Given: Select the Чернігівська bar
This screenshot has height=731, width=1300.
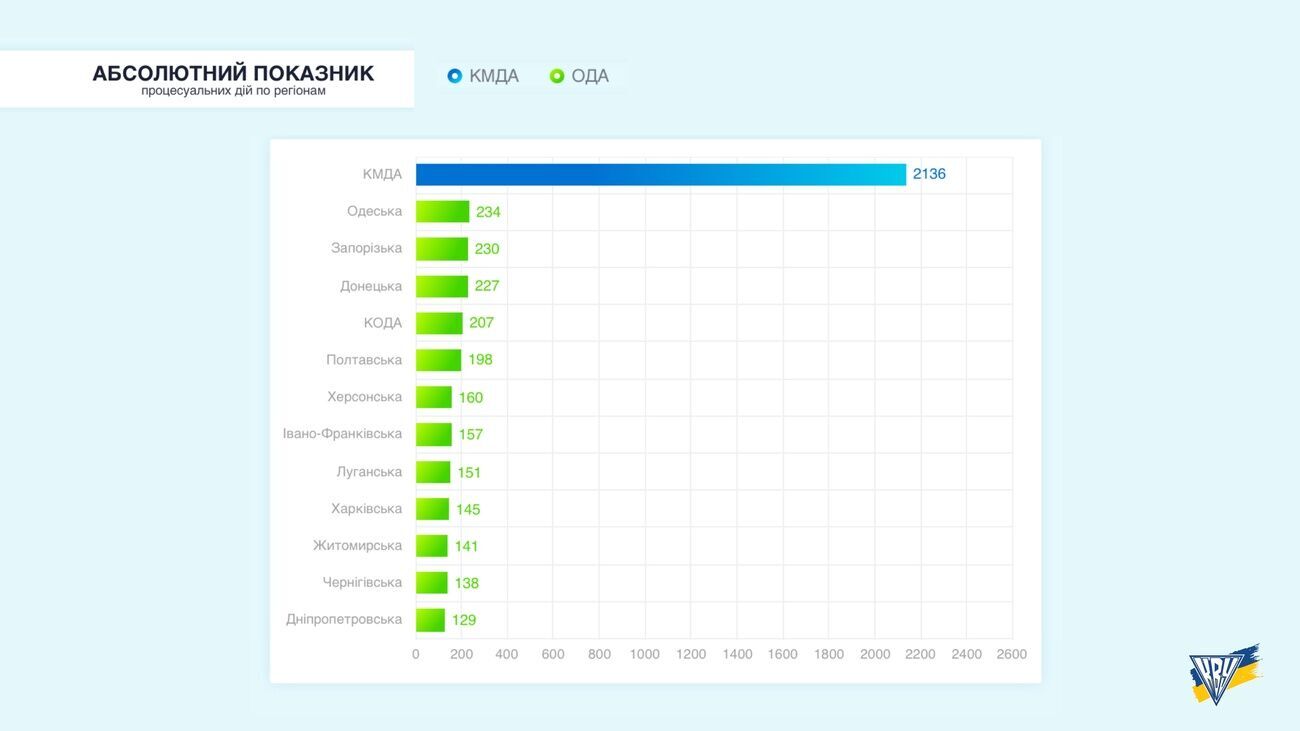Looking at the screenshot, I should pos(432,583).
